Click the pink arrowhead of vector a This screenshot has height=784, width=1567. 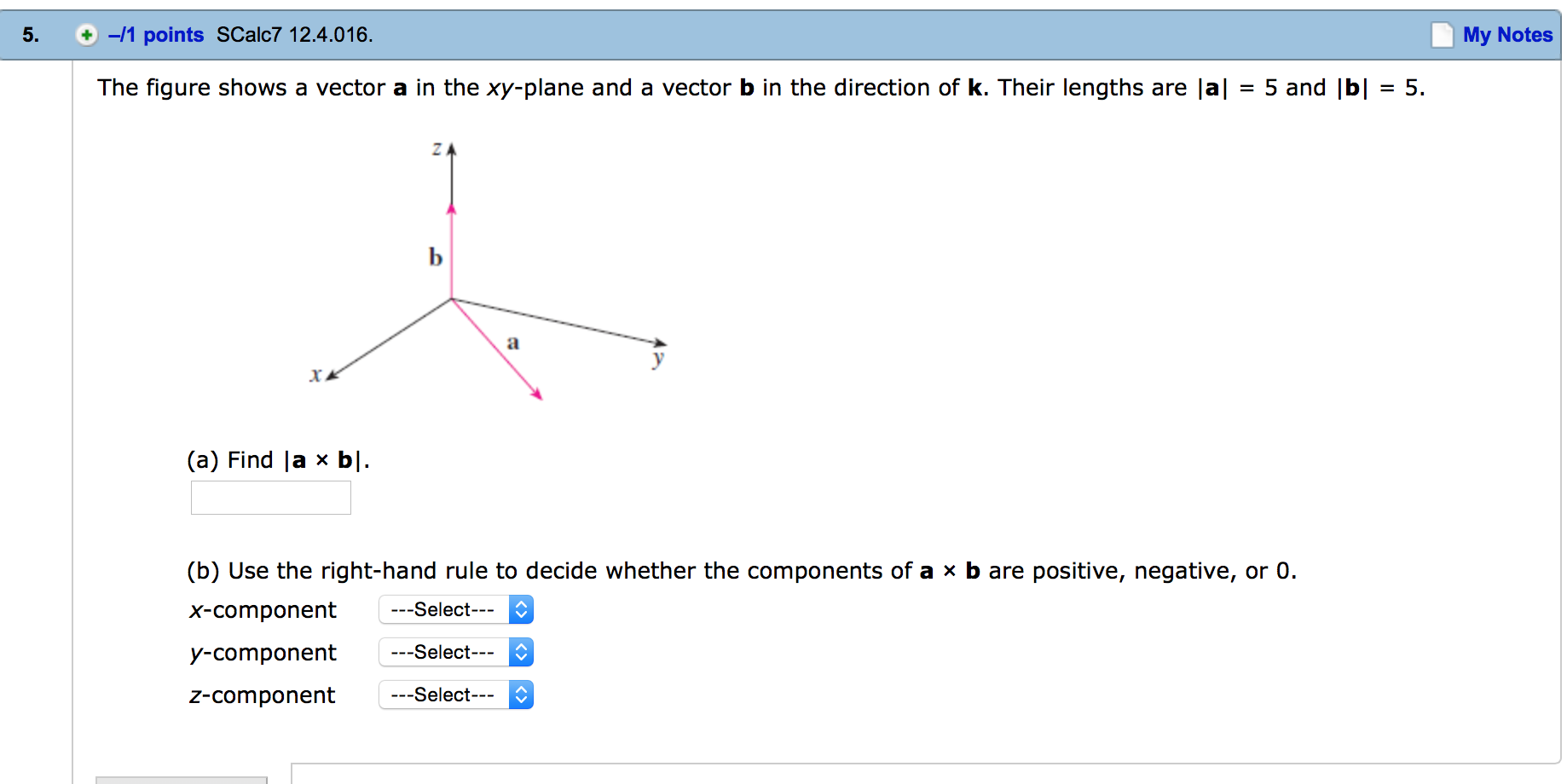[536, 393]
